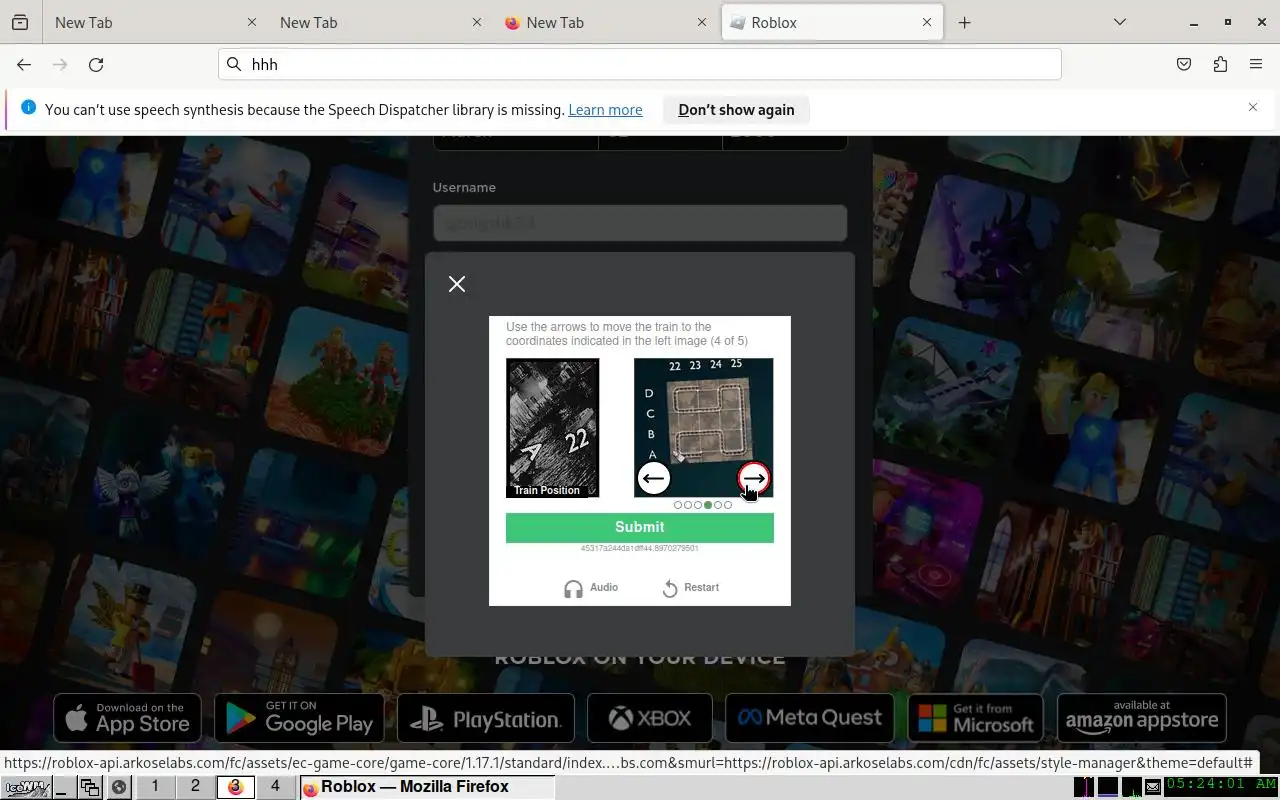Submit the captcha answer

coord(640,527)
